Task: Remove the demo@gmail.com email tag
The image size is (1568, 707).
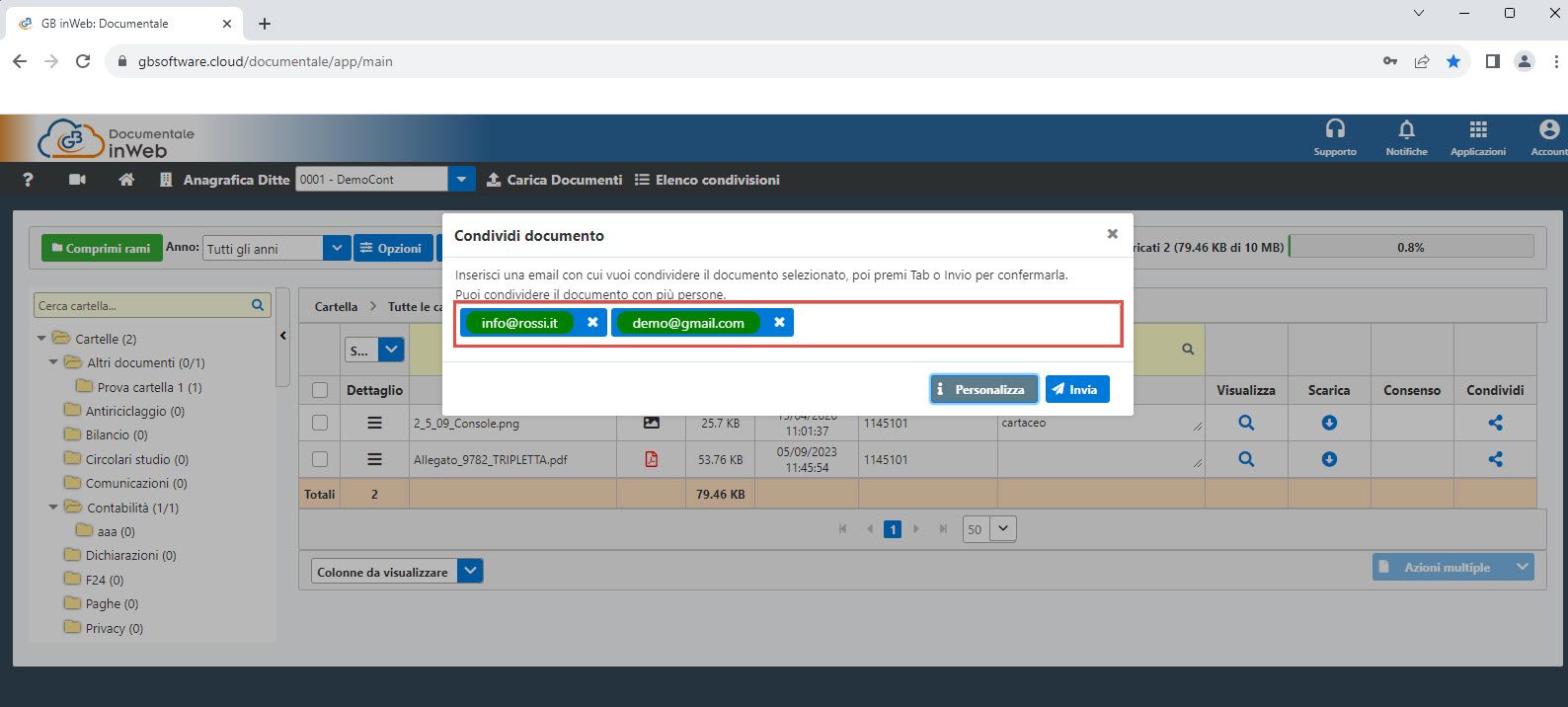Action: [x=779, y=323]
